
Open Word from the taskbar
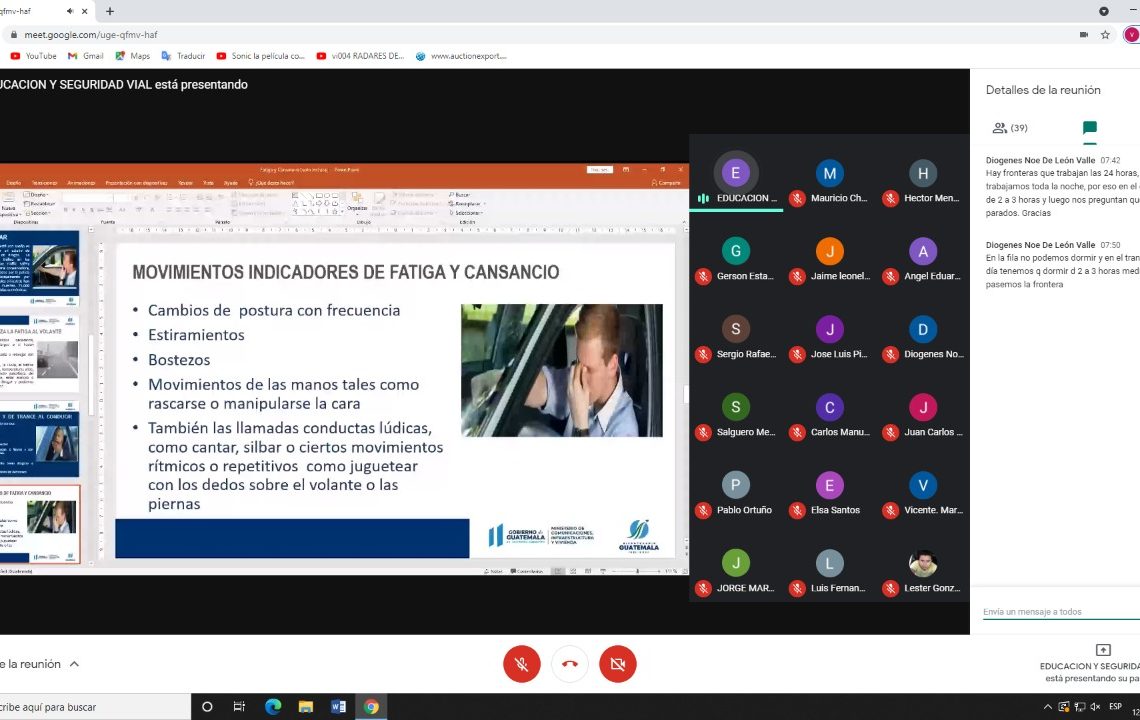(338, 707)
